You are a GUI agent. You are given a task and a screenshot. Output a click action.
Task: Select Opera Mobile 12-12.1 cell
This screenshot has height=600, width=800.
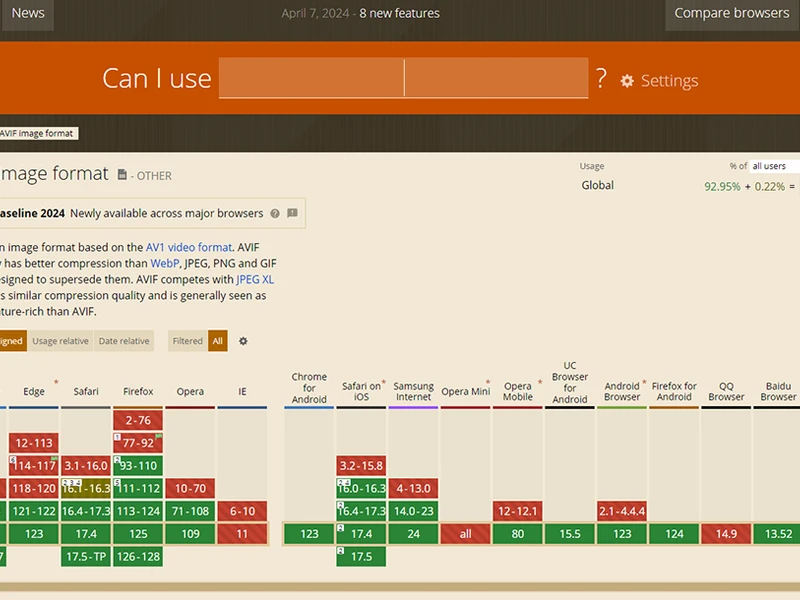click(517, 511)
